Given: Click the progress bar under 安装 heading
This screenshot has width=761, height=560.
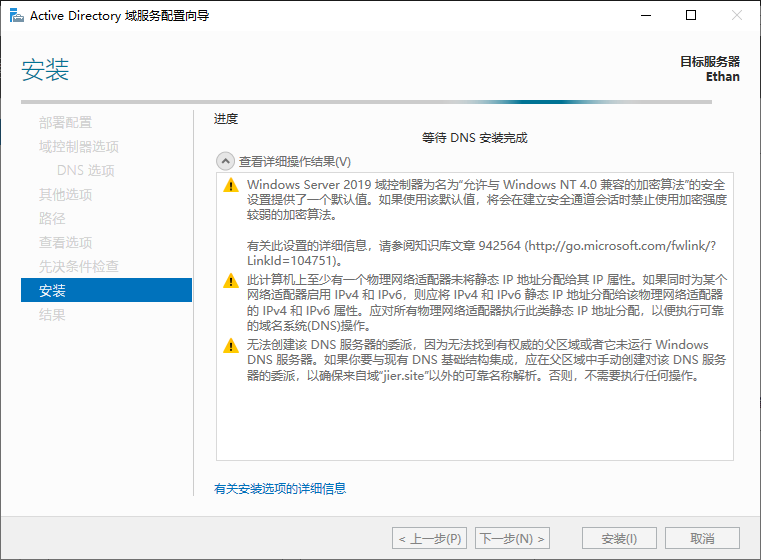Looking at the screenshot, I should point(366,102).
